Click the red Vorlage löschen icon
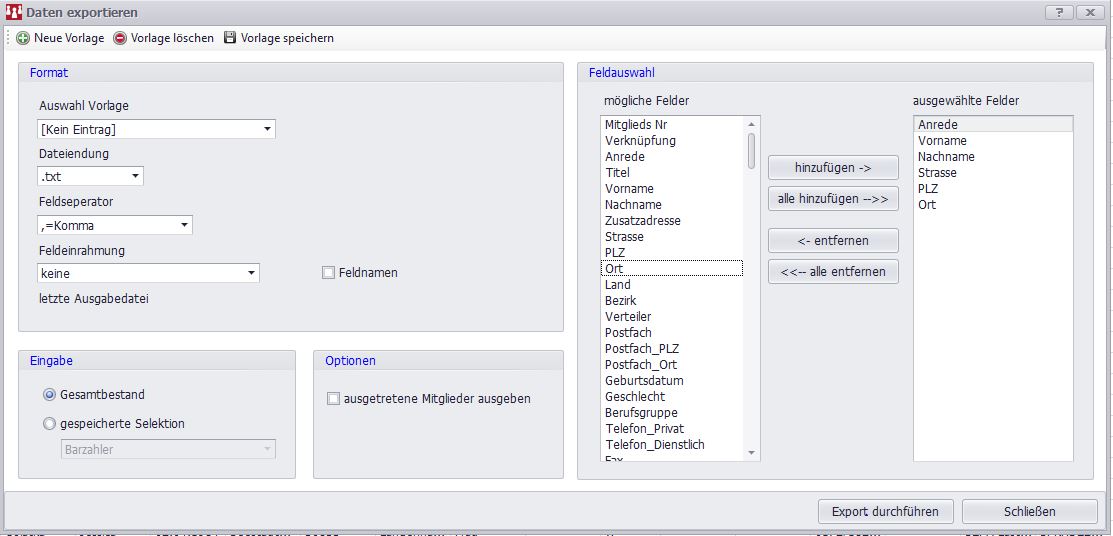1113x536 pixels. (x=120, y=38)
